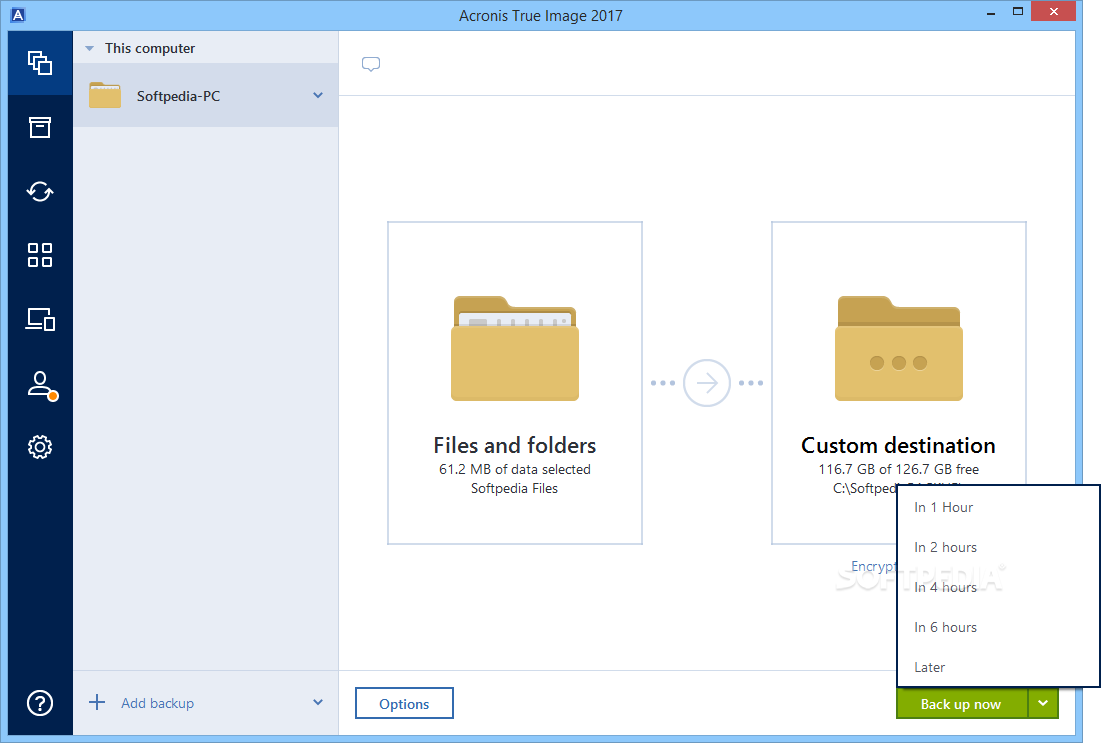This screenshot has width=1101, height=743.
Task: Choose In 2 hours from menu
Action: click(x=998, y=547)
